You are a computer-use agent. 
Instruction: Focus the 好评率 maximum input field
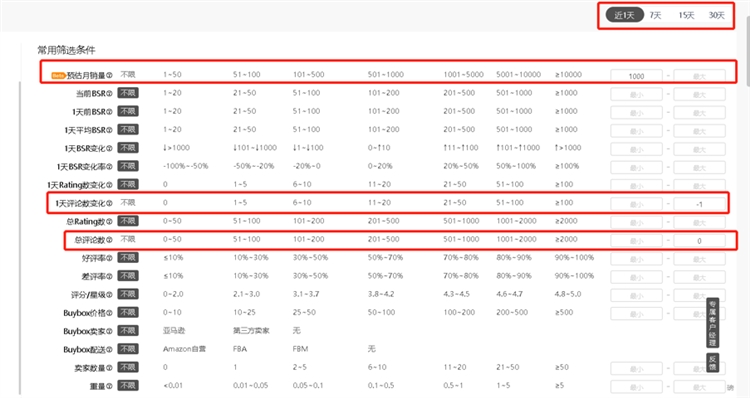tap(699, 259)
